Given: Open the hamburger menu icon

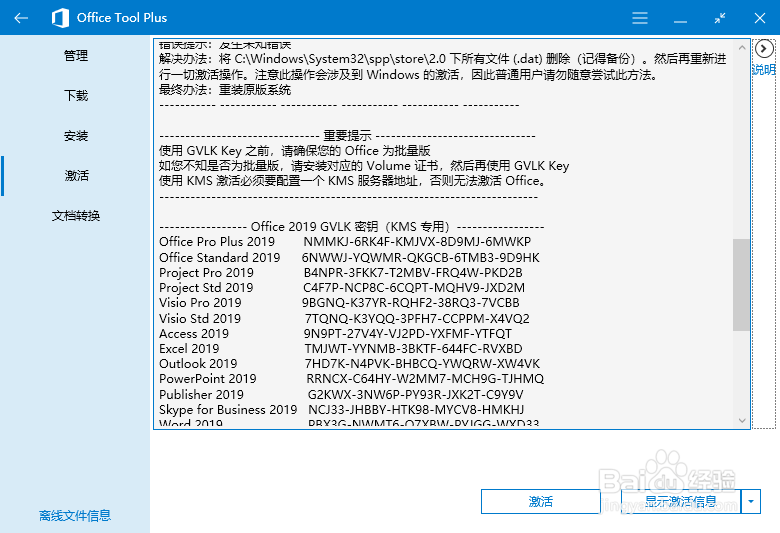Looking at the screenshot, I should point(640,18).
